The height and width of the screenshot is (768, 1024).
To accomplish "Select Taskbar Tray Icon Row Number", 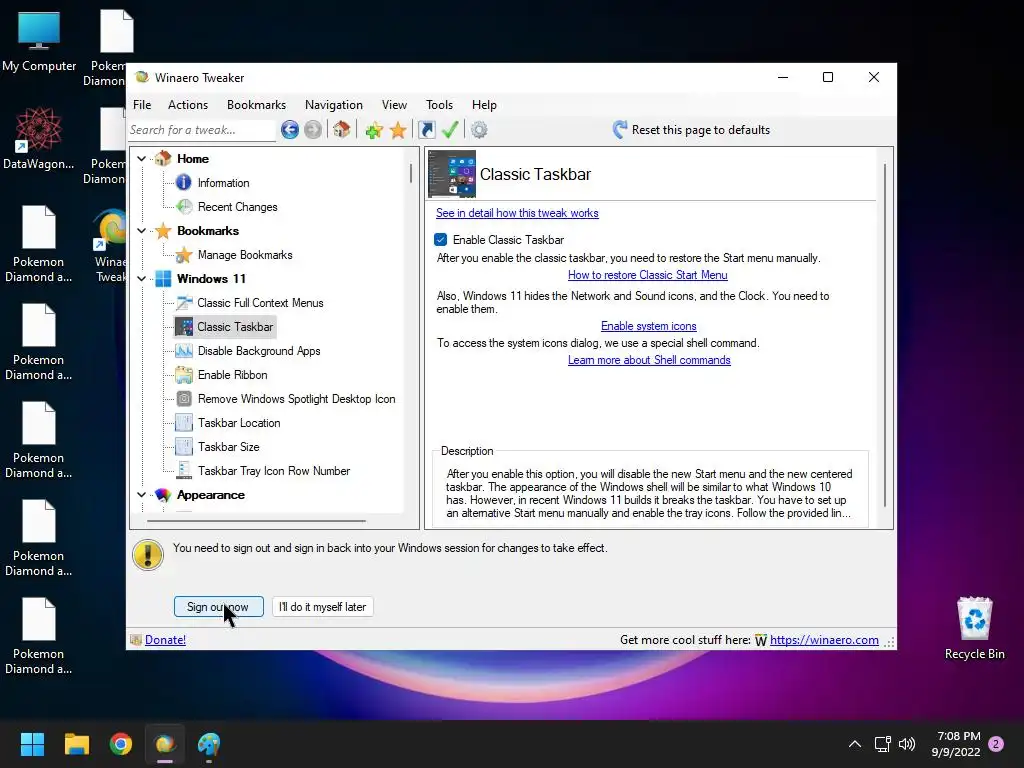I will [274, 471].
